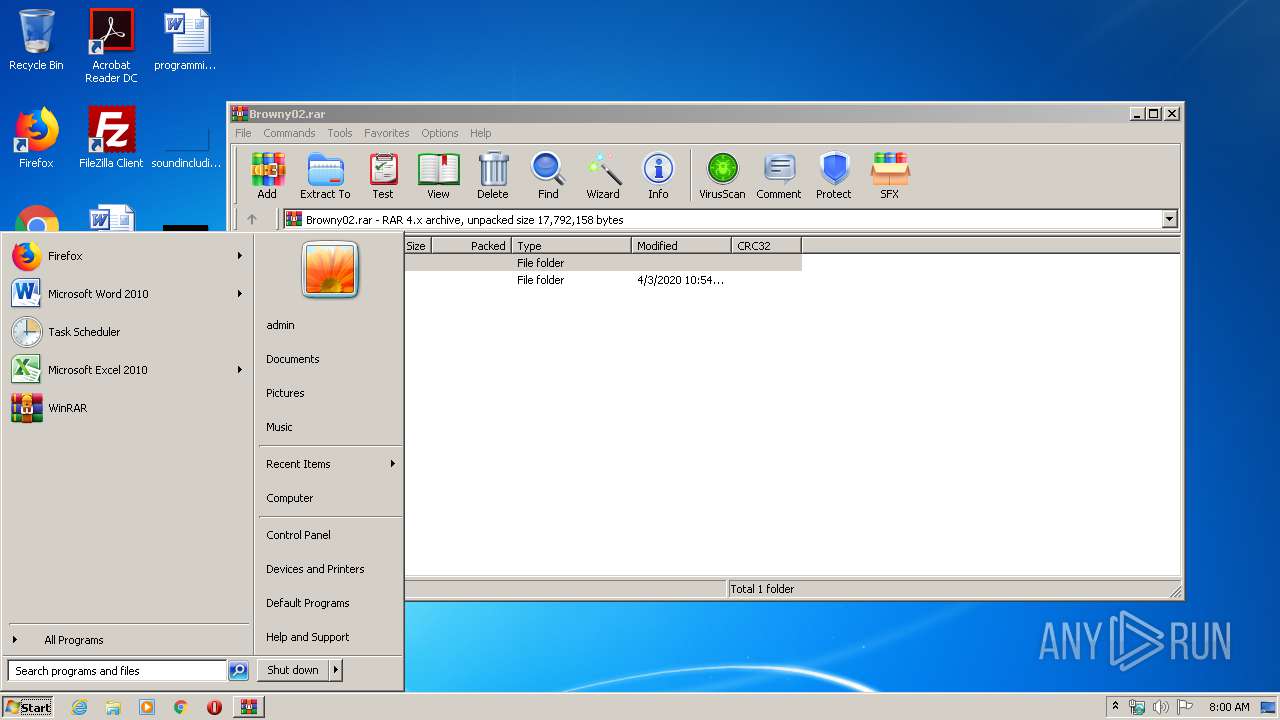1280x720 pixels.
Task: Open the Commands menu
Action: coord(289,133)
